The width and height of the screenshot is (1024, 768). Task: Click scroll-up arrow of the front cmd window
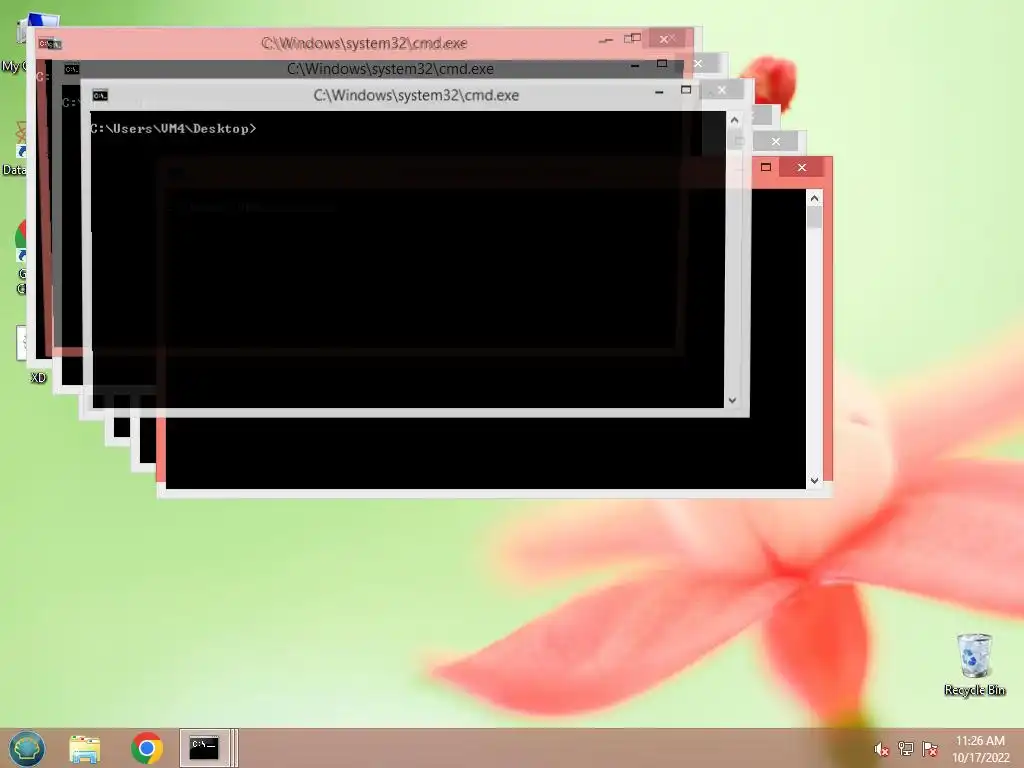[734, 120]
